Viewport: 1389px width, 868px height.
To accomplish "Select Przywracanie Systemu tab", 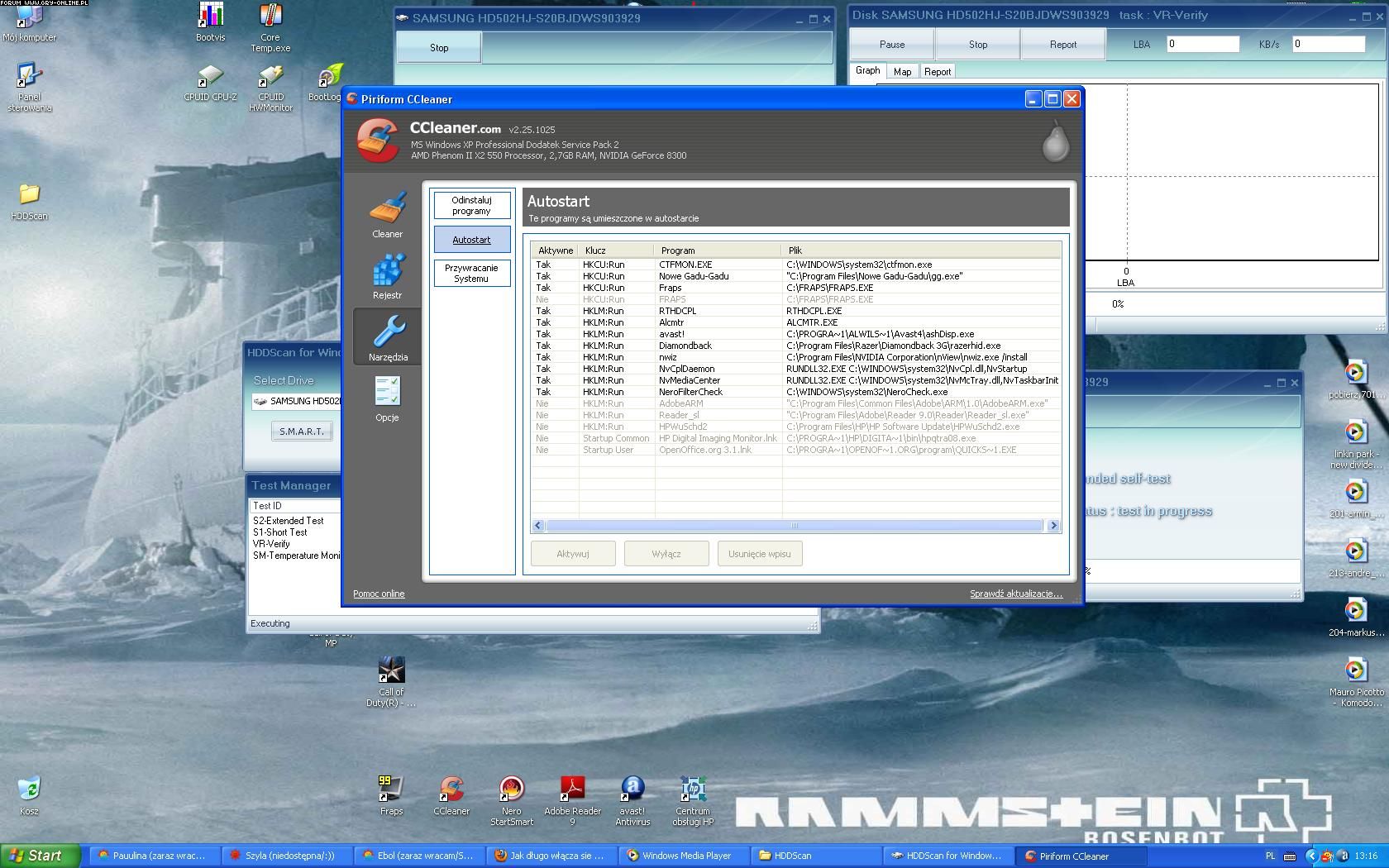I will (x=471, y=274).
